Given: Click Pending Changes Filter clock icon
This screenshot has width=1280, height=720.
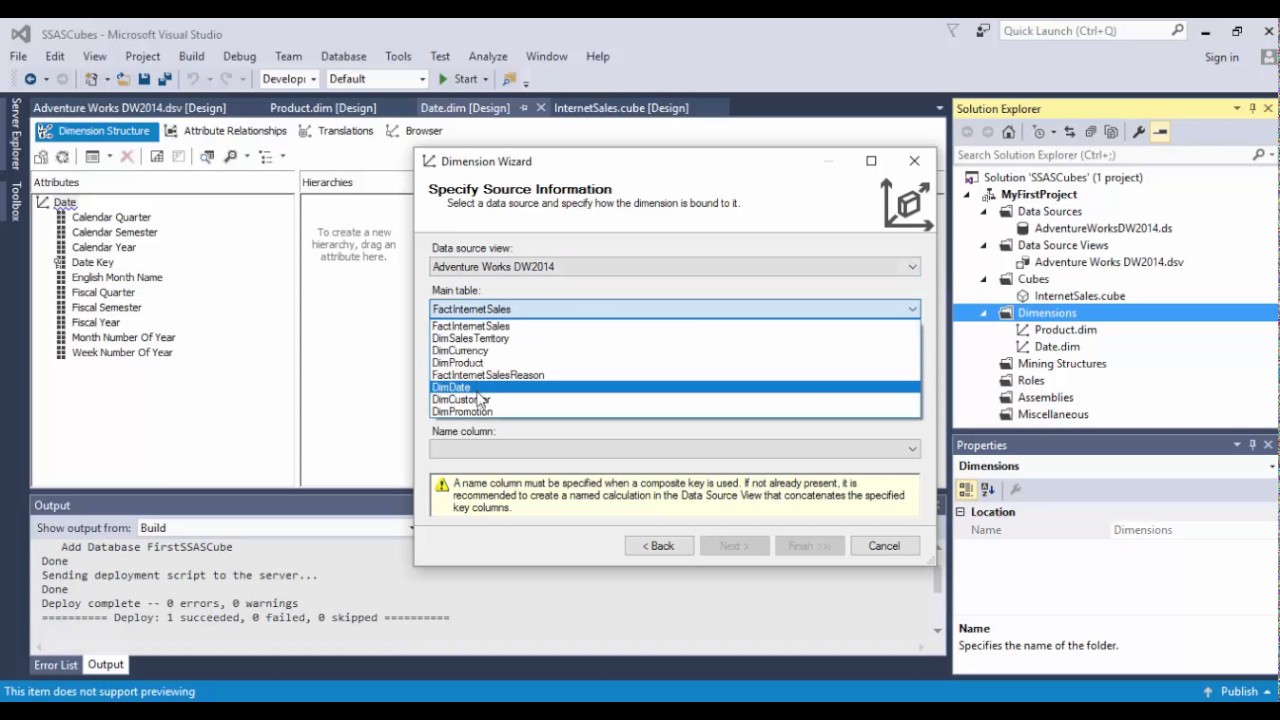Looking at the screenshot, I should (1039, 132).
